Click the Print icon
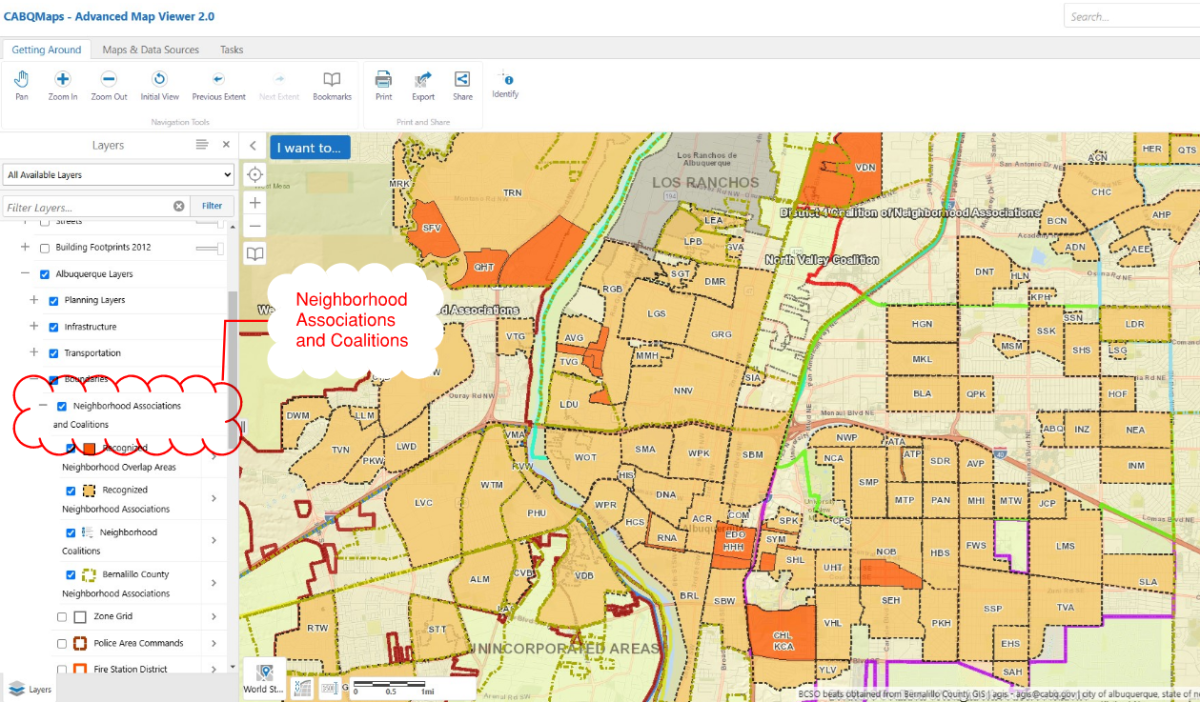This screenshot has height=702, width=1200. 383,85
